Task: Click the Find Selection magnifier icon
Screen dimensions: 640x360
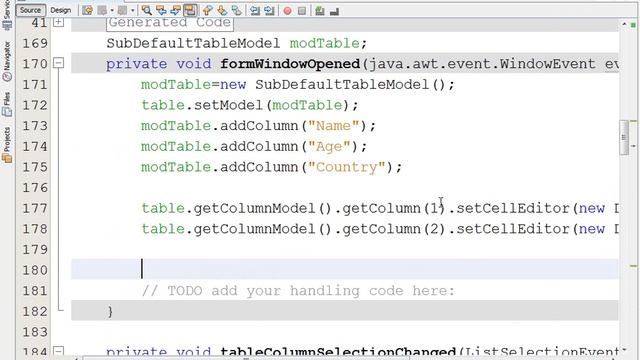Action: [x=146, y=11]
